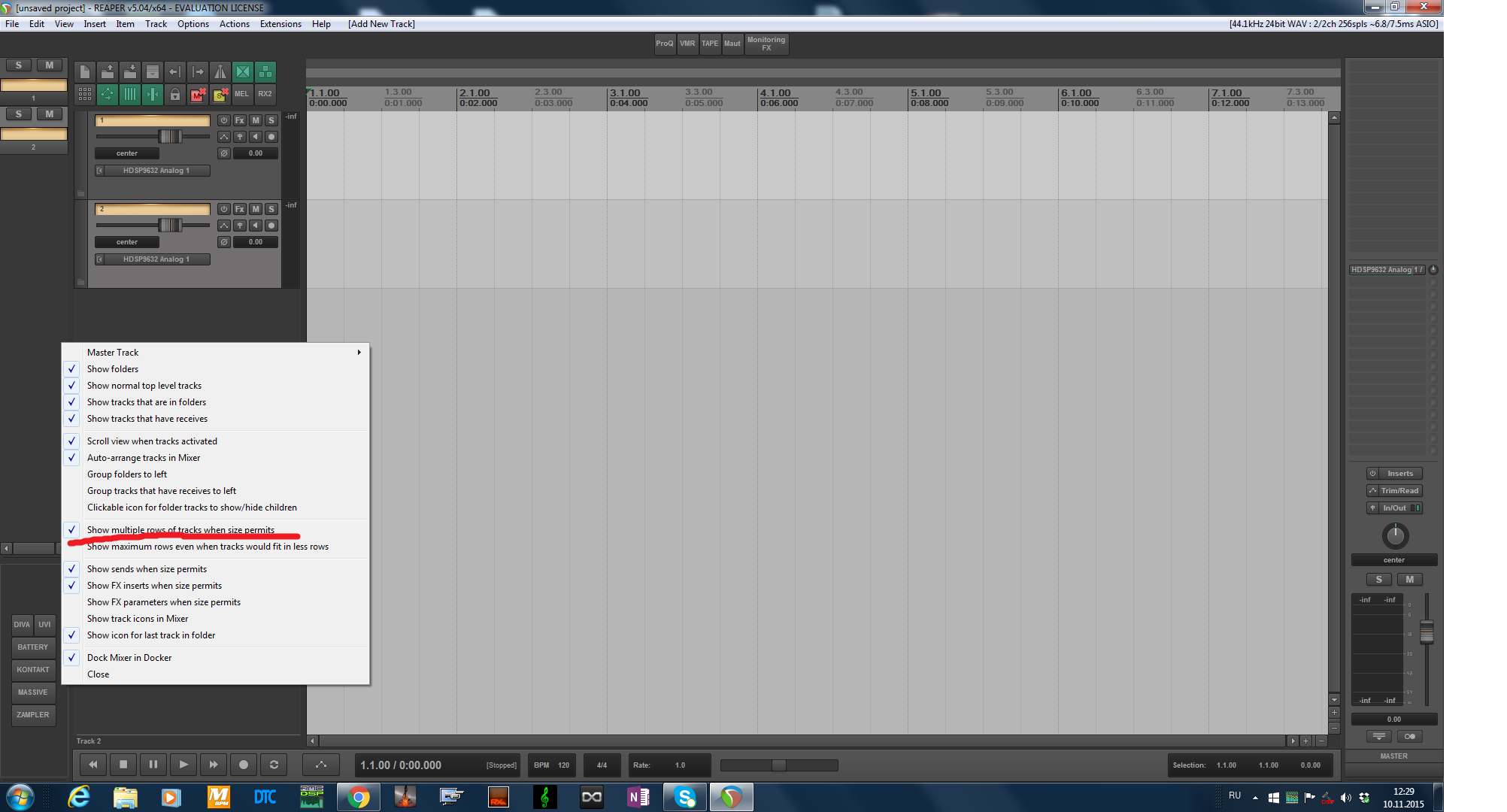Enable Show track icons in Mixer
1507x812 pixels.
[x=138, y=619]
